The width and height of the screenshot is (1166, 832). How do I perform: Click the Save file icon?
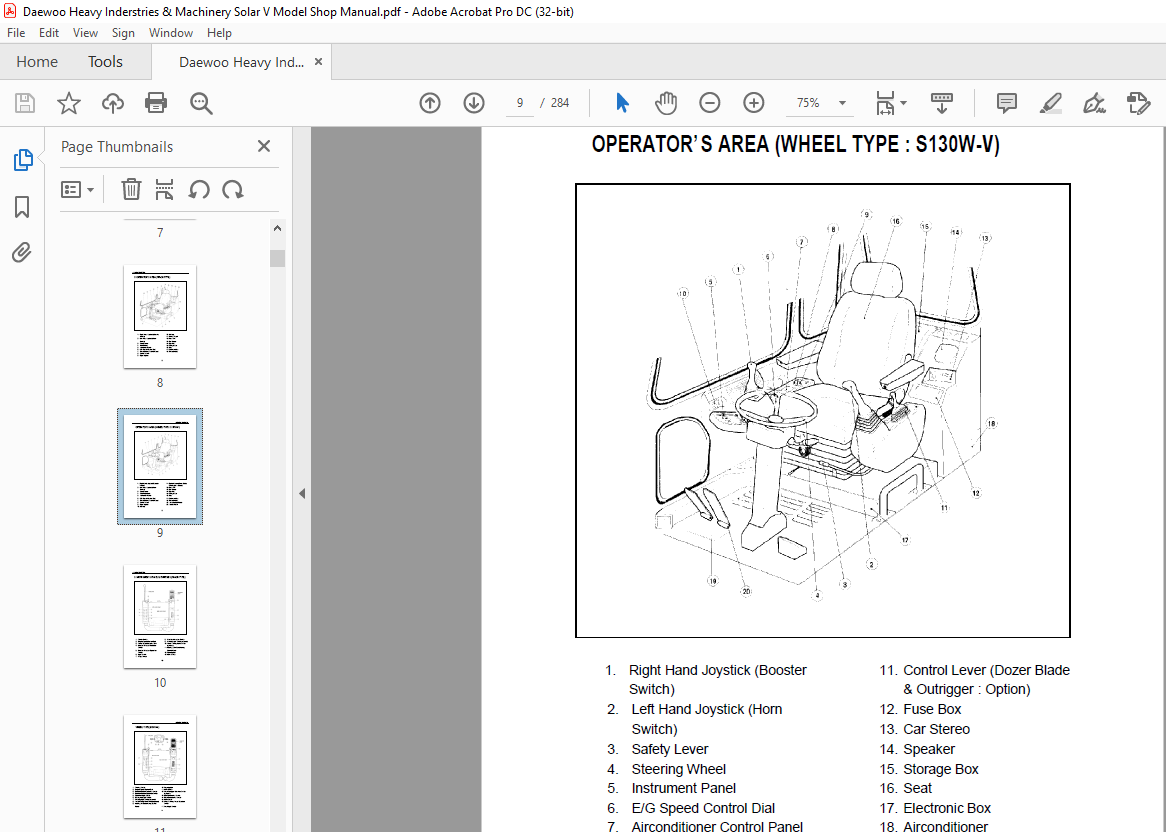(x=25, y=103)
